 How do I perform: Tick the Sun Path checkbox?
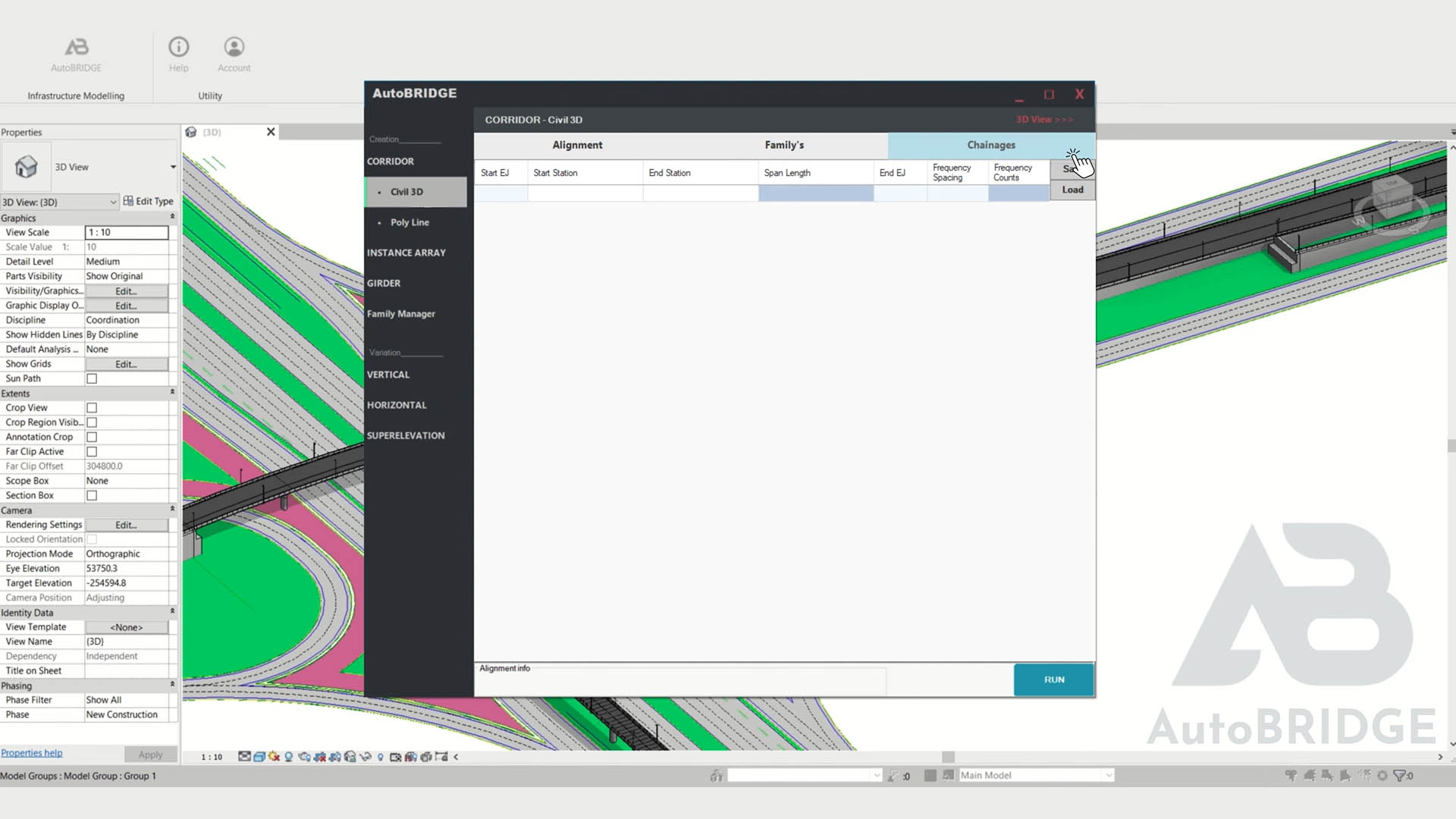[x=92, y=378]
